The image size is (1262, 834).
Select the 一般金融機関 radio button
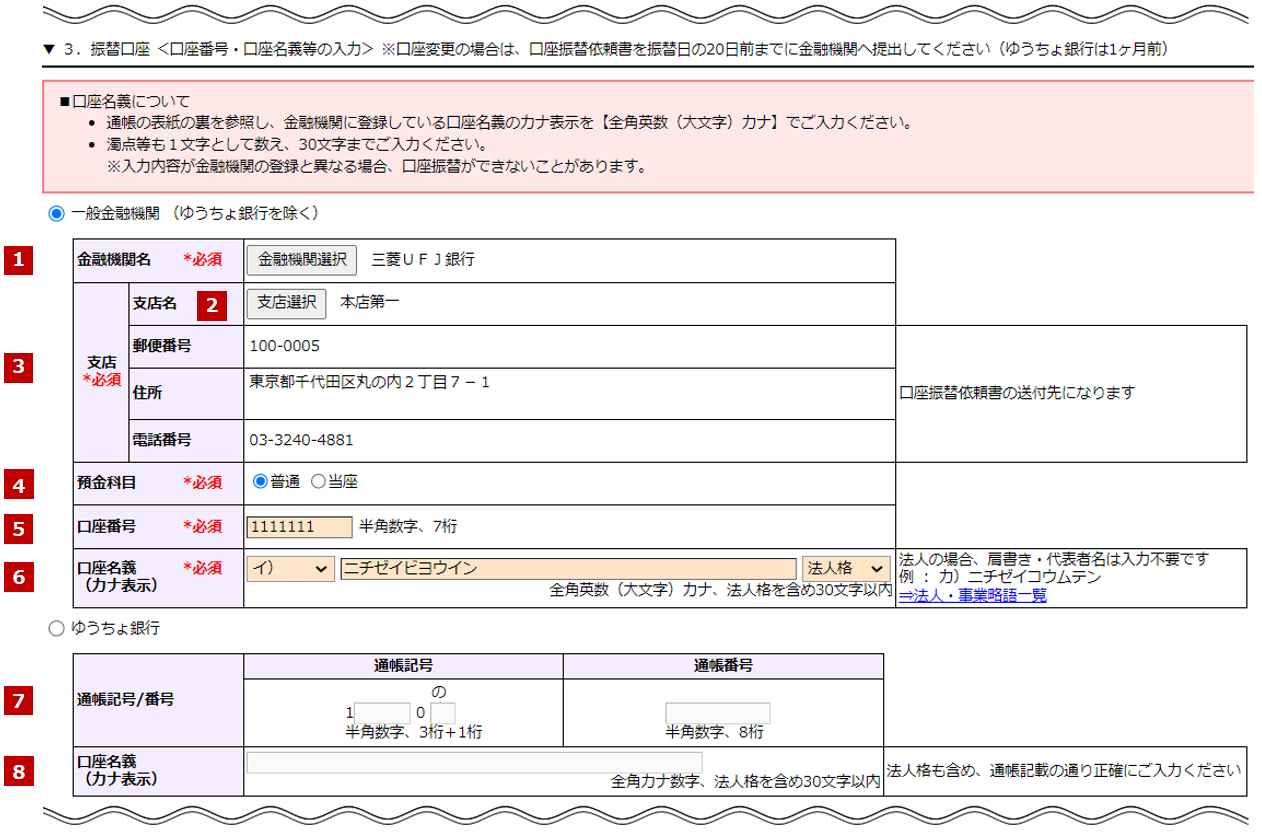(56, 213)
